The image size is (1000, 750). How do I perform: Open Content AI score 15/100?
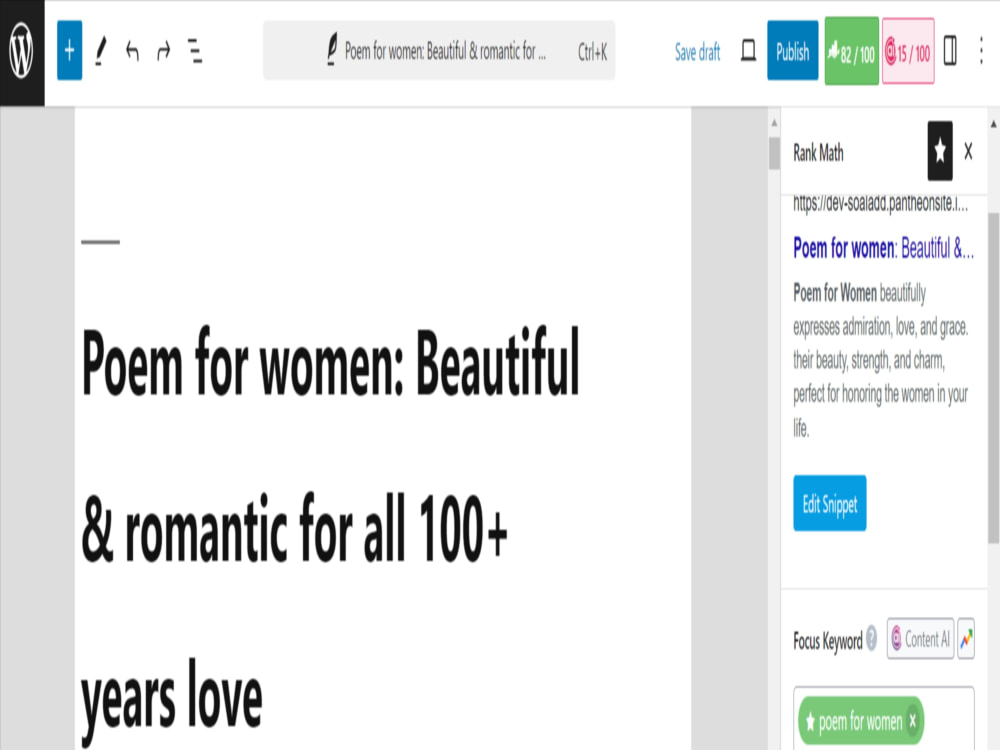point(908,51)
